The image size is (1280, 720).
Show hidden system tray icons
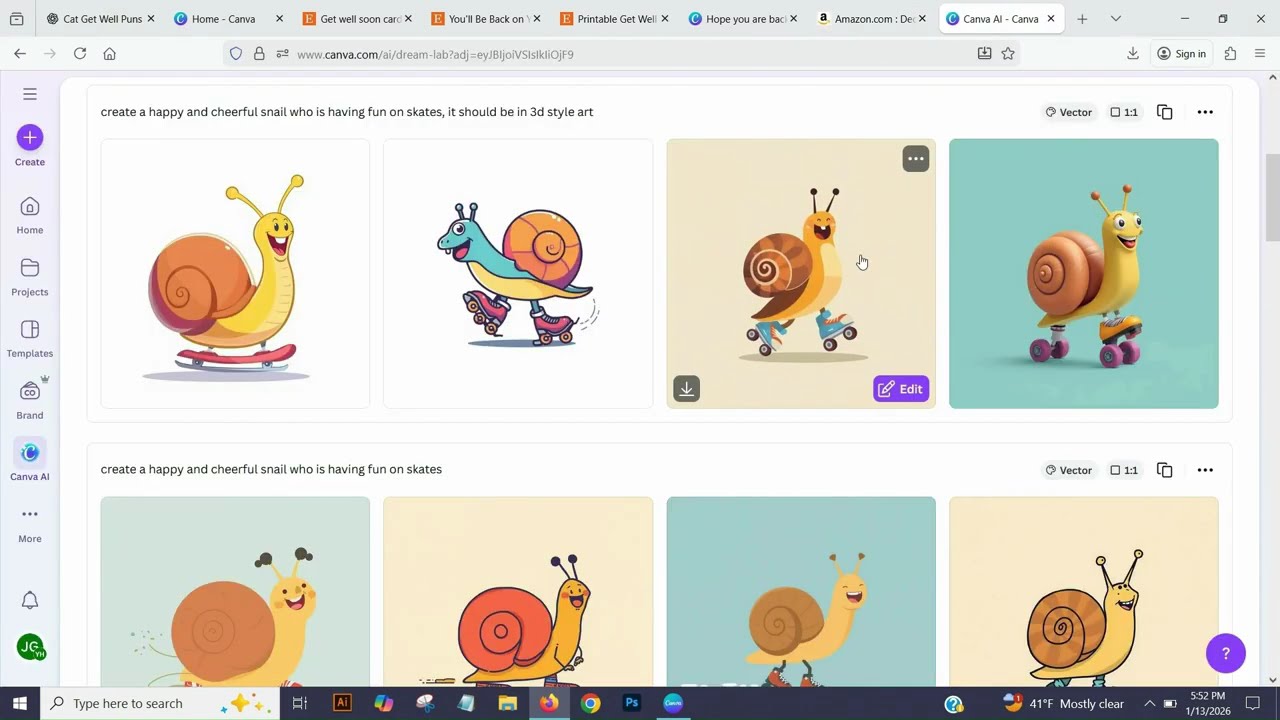coord(1149,703)
